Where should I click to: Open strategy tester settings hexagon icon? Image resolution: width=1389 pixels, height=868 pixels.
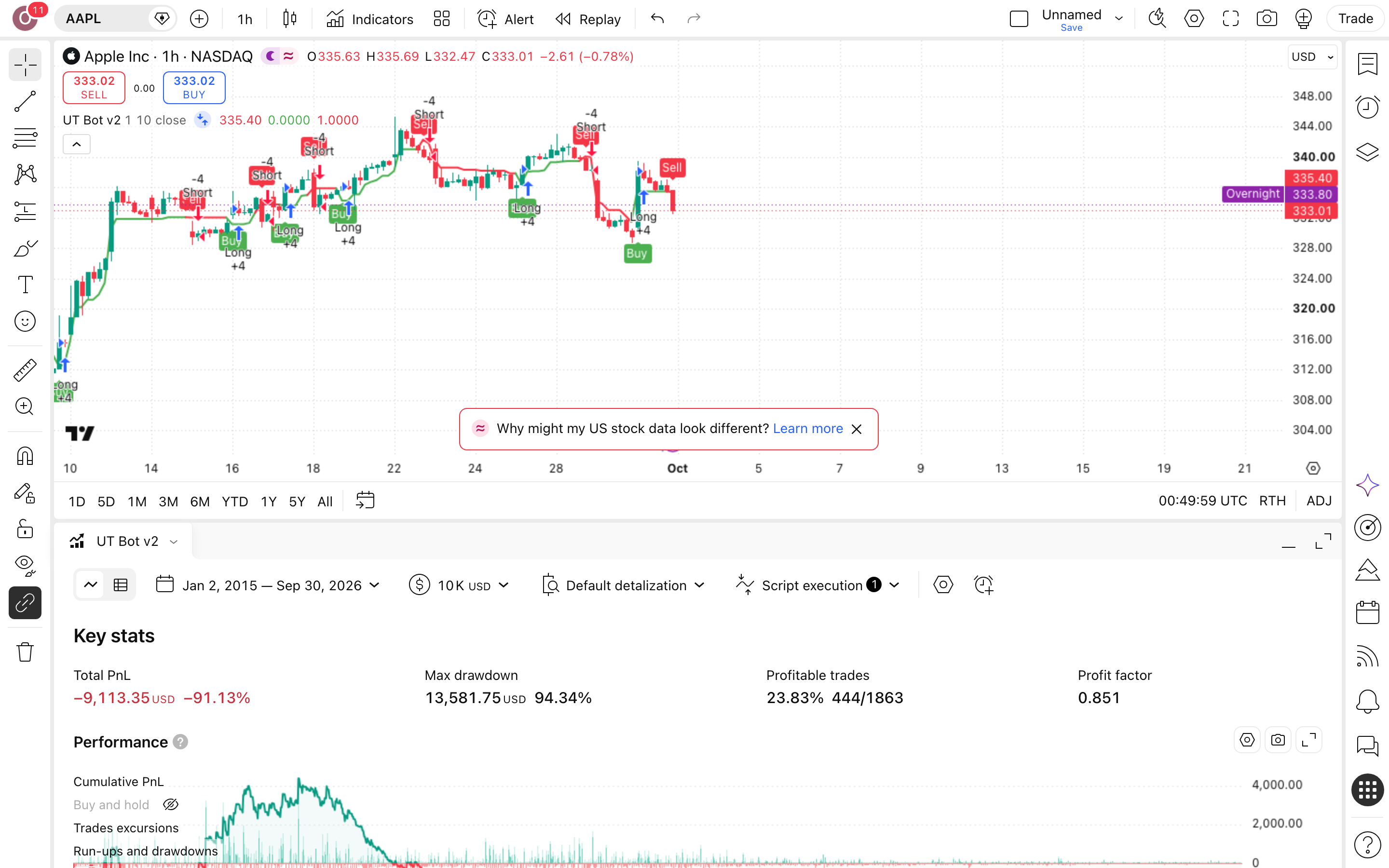943,585
